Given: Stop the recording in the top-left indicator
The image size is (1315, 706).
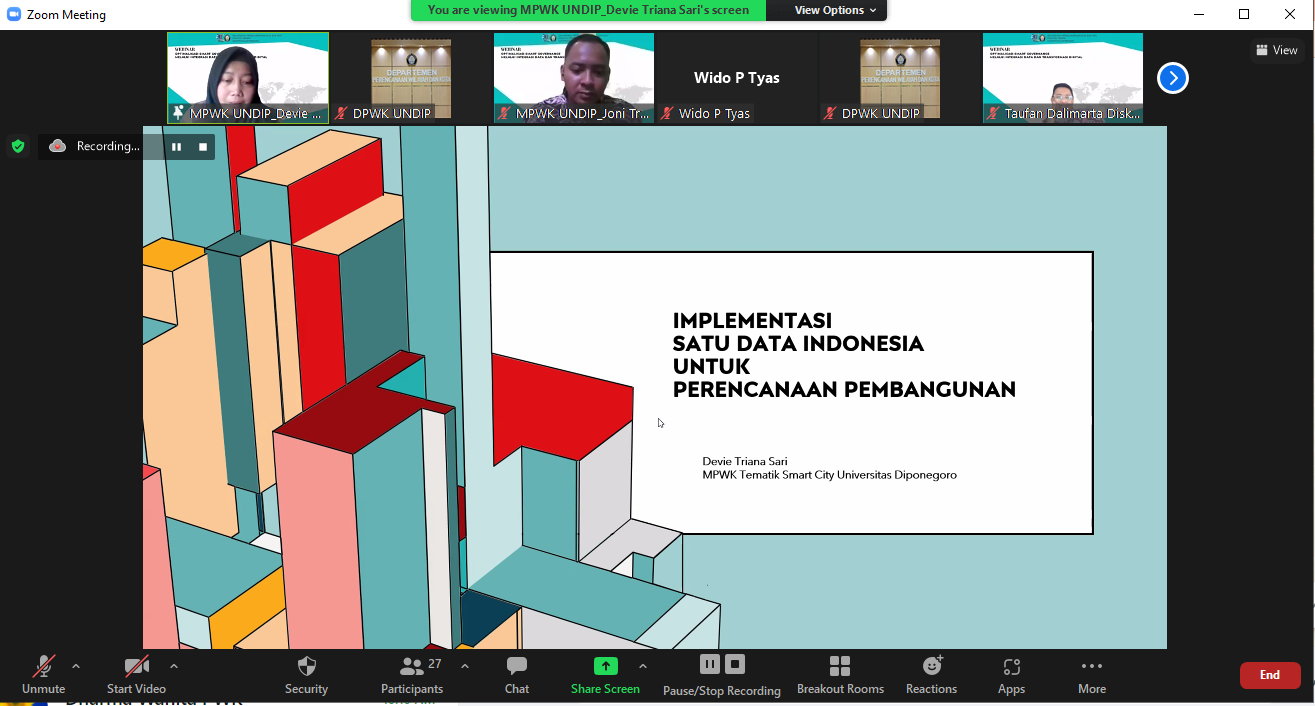Looking at the screenshot, I should point(203,147).
